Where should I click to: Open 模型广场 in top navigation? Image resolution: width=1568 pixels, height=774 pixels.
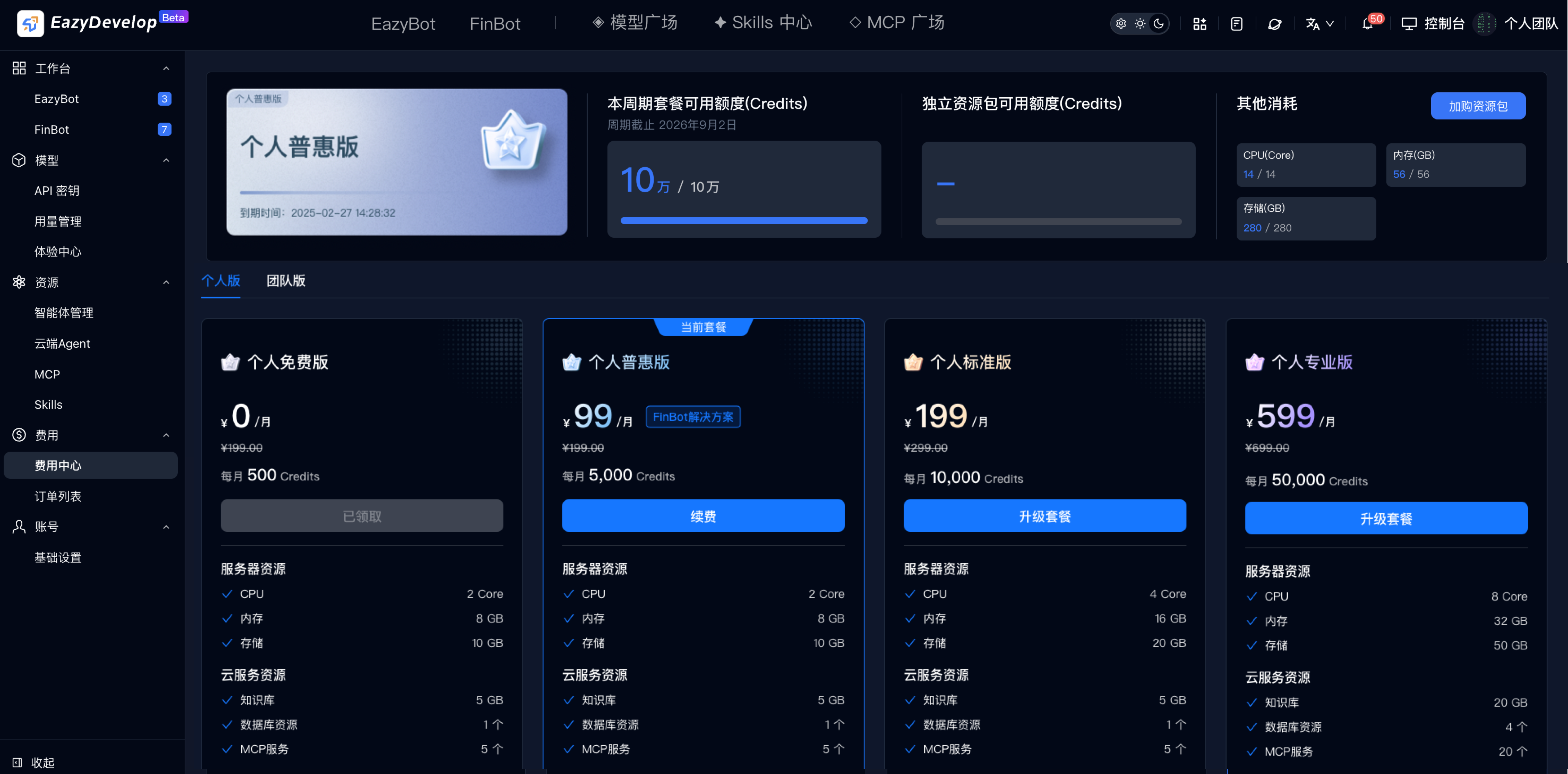click(635, 23)
